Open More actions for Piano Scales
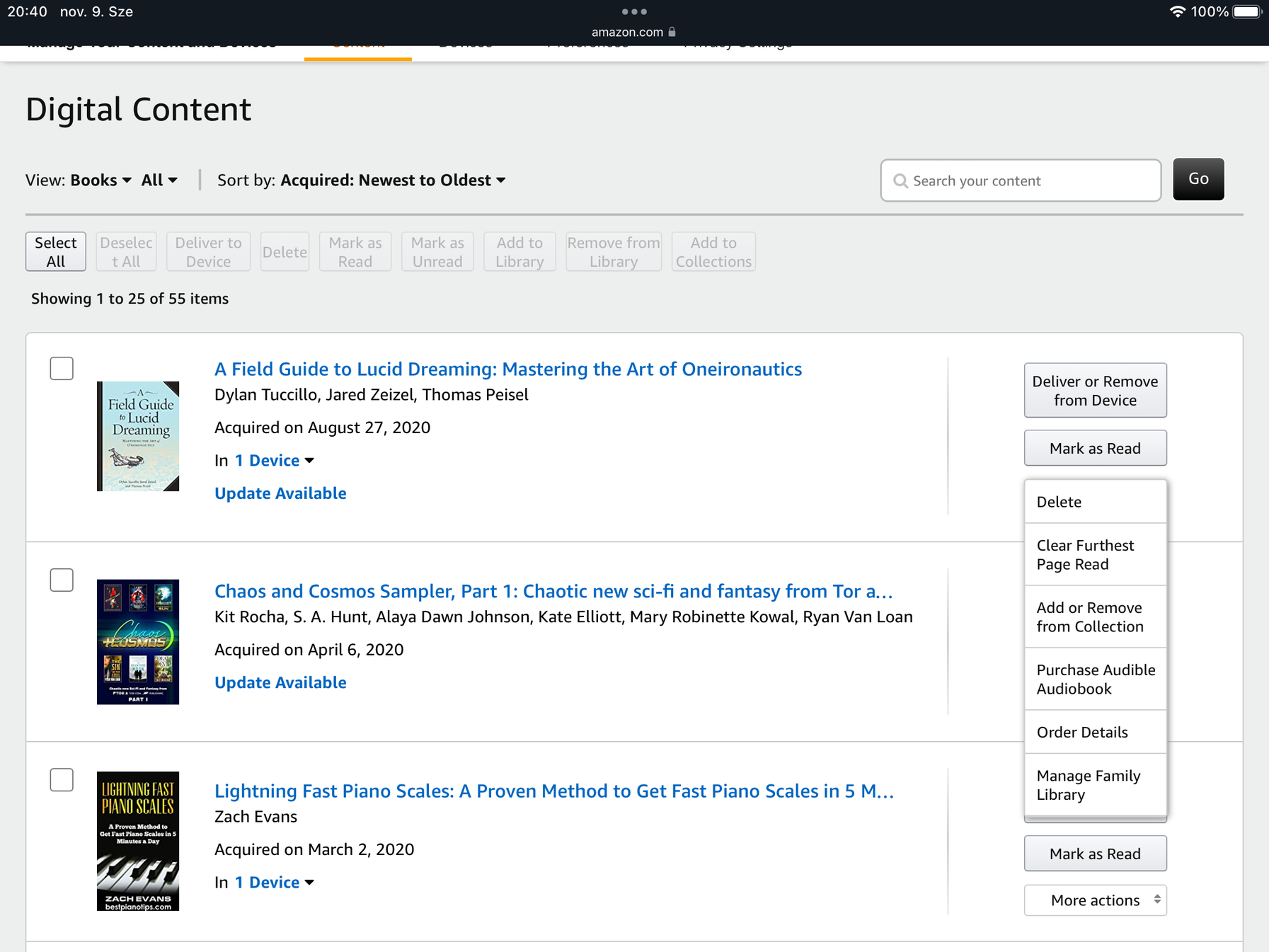Viewport: 1269px width, 952px height. 1095,900
